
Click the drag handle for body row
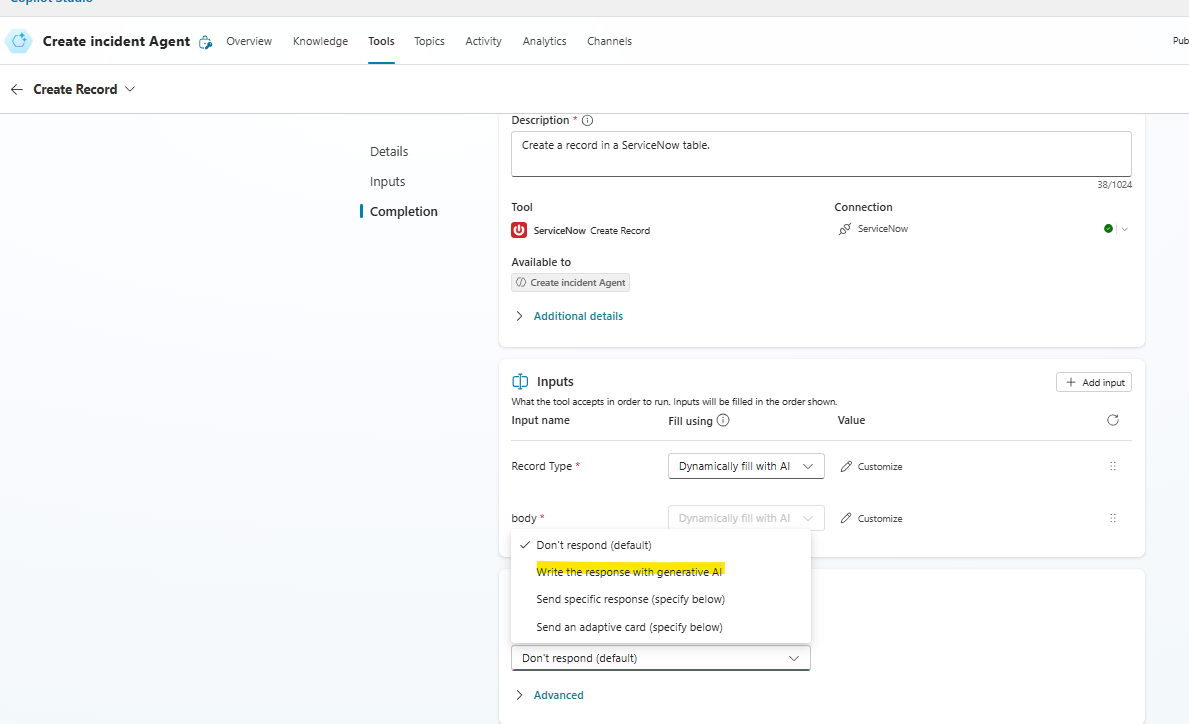pos(1112,518)
